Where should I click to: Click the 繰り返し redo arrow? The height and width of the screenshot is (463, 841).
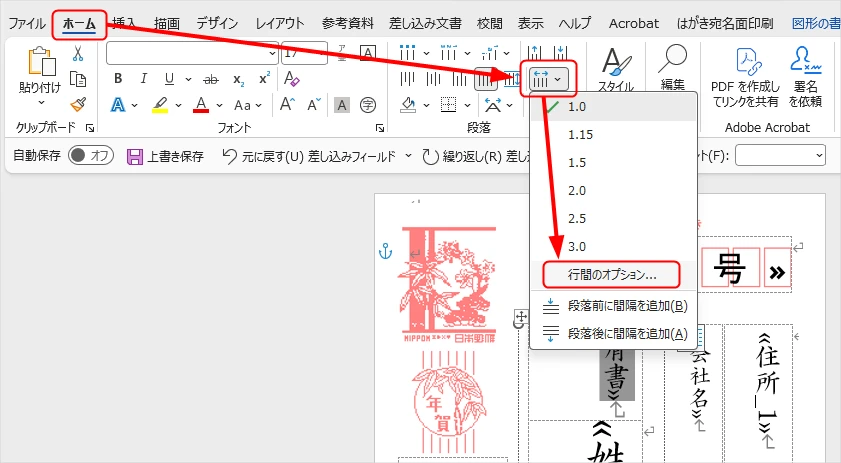[430, 157]
